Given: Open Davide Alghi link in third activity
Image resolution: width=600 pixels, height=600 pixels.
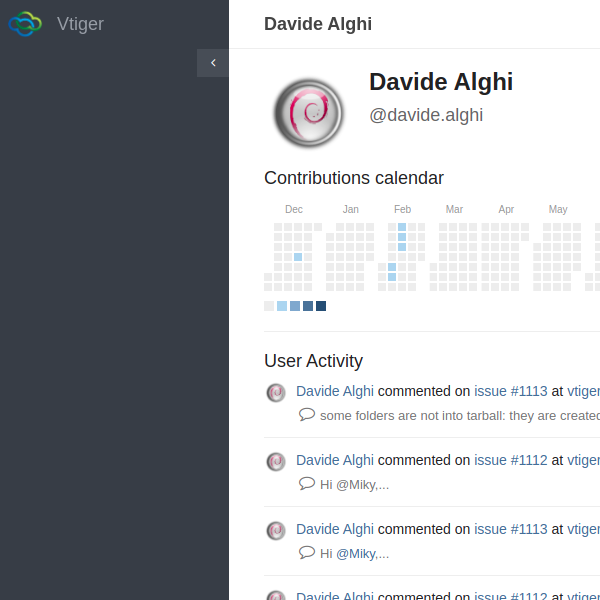Looking at the screenshot, I should pyautogui.click(x=335, y=529).
